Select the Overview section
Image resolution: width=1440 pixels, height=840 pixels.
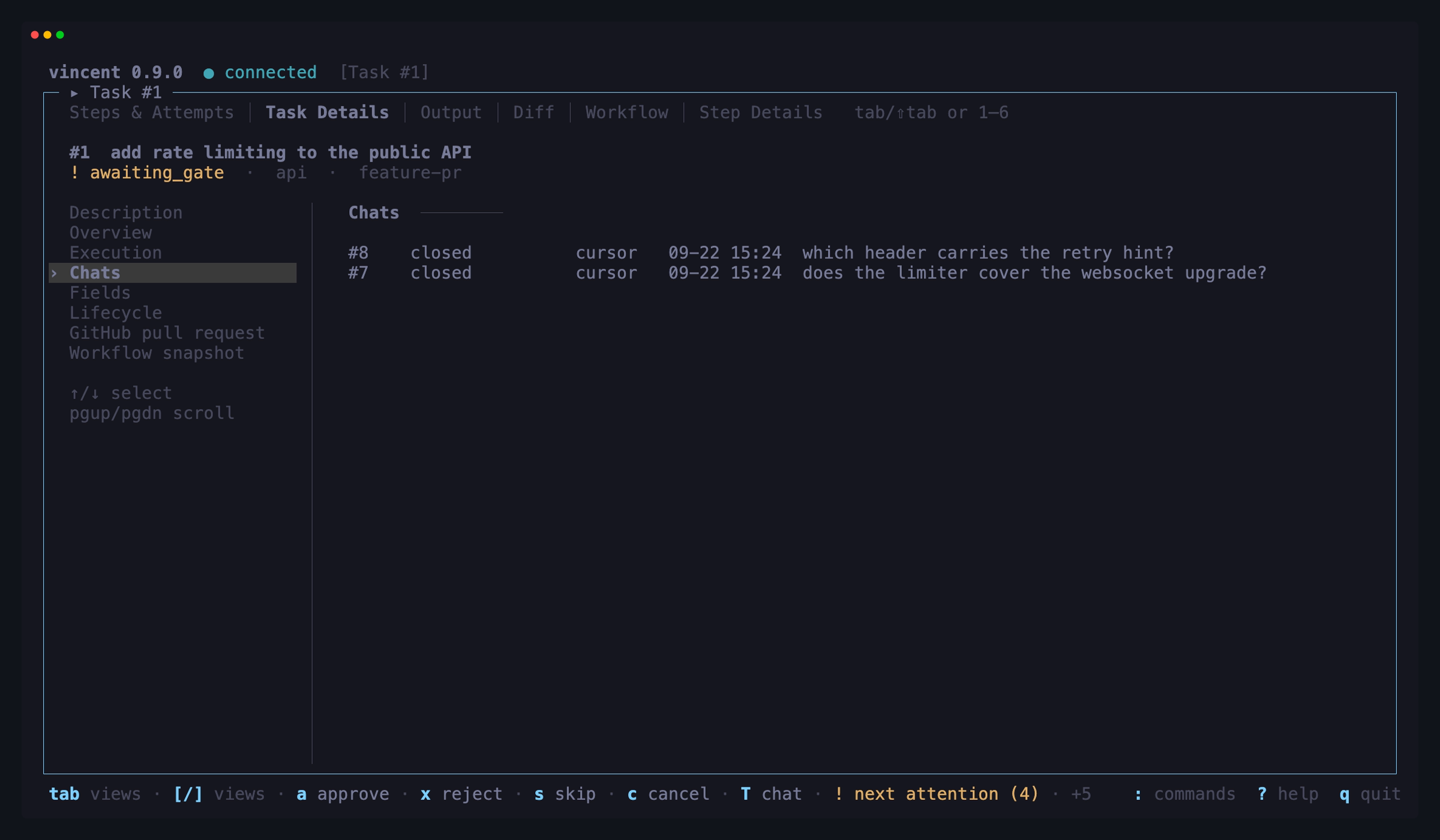tap(110, 233)
